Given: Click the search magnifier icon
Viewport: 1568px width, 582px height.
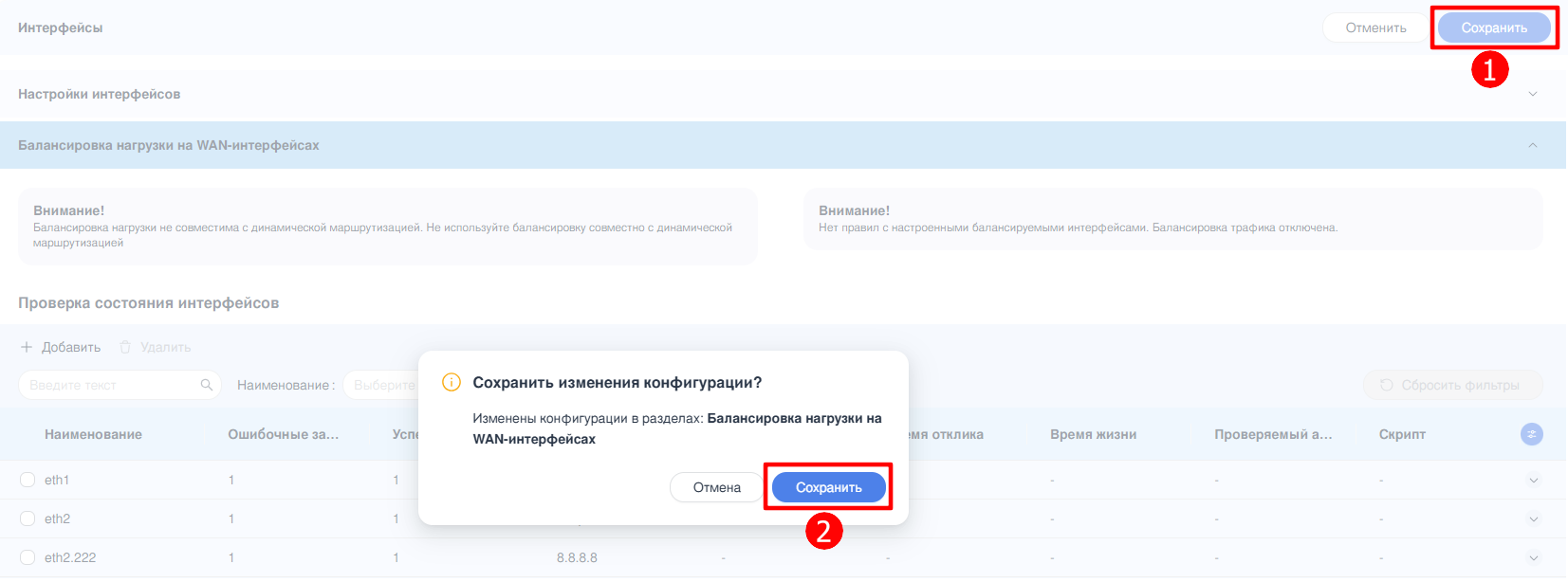Looking at the screenshot, I should [207, 385].
